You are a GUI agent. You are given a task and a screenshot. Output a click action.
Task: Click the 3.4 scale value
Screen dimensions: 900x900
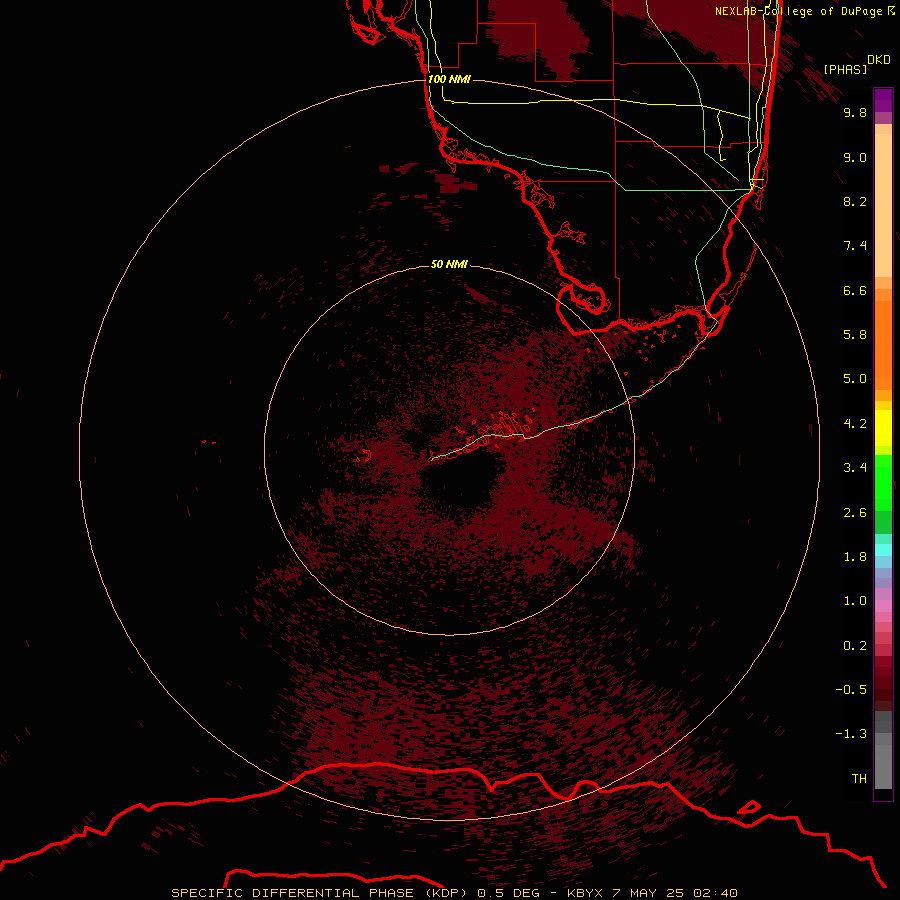point(855,468)
